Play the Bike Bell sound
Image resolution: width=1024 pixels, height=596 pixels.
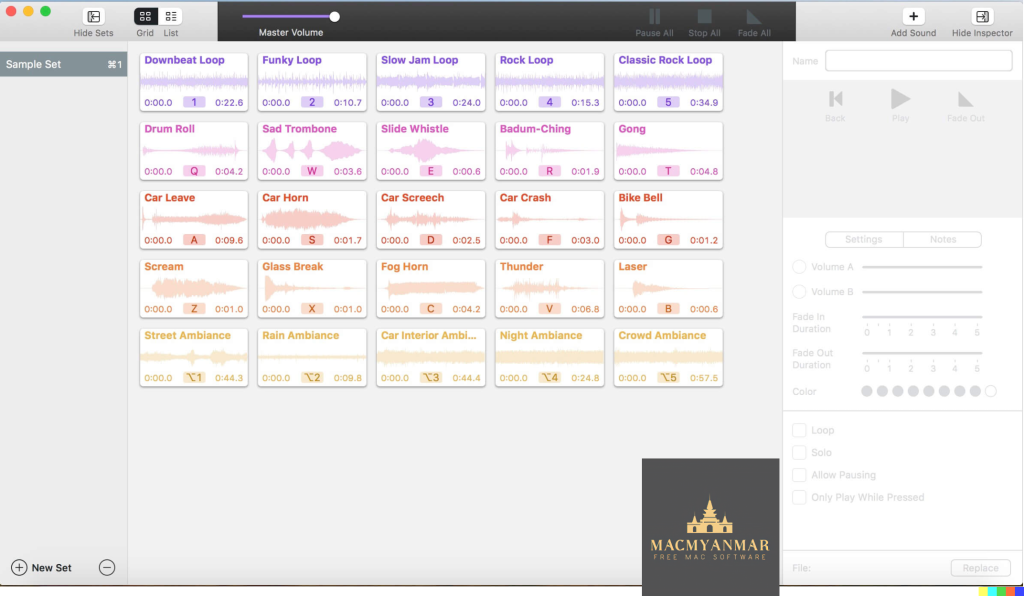tap(668, 220)
